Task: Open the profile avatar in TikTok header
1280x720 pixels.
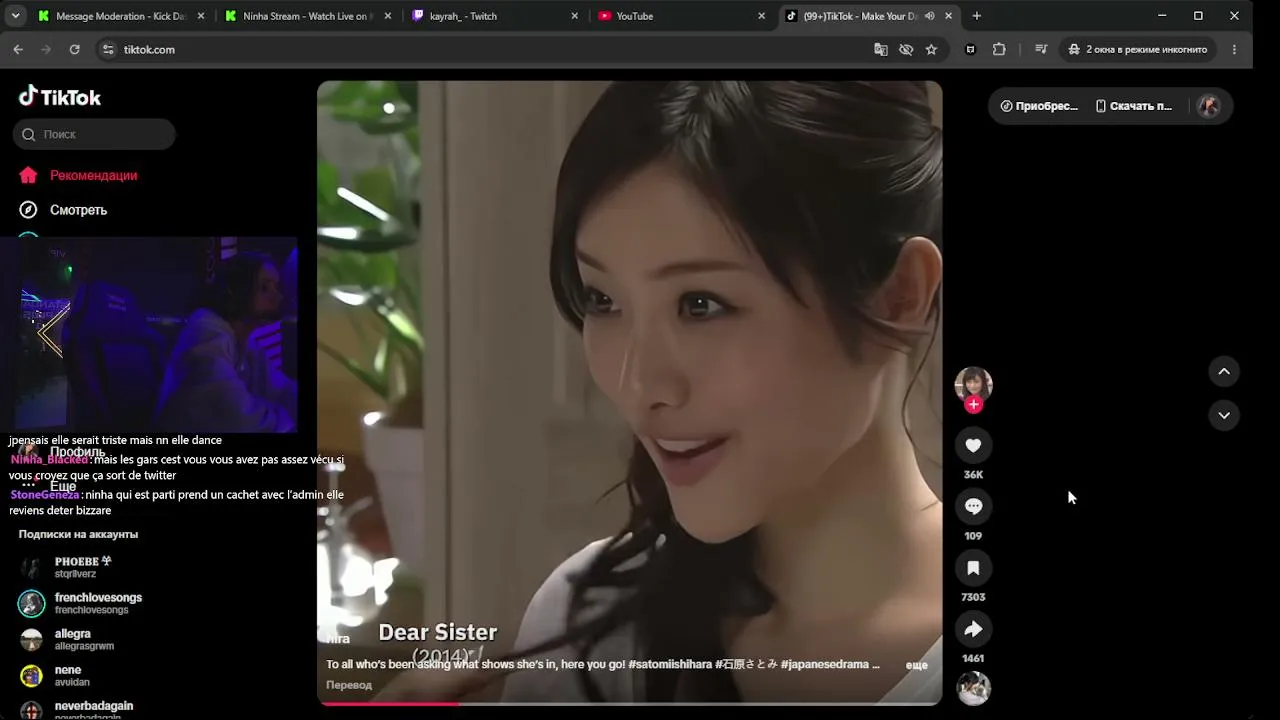Action: point(1209,106)
